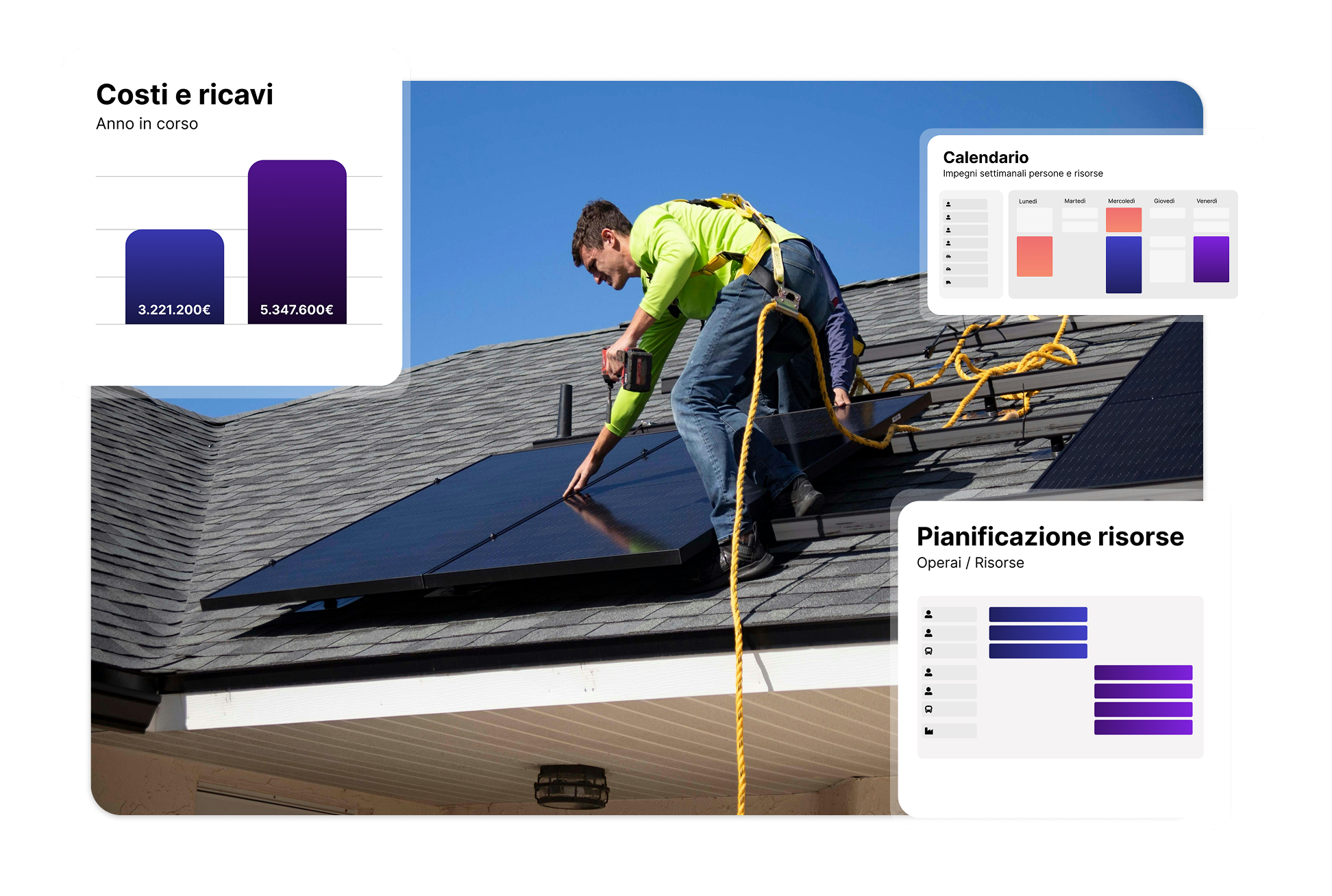
Task: Click the 3.221.200€ blue cost bar
Action: click(x=175, y=277)
